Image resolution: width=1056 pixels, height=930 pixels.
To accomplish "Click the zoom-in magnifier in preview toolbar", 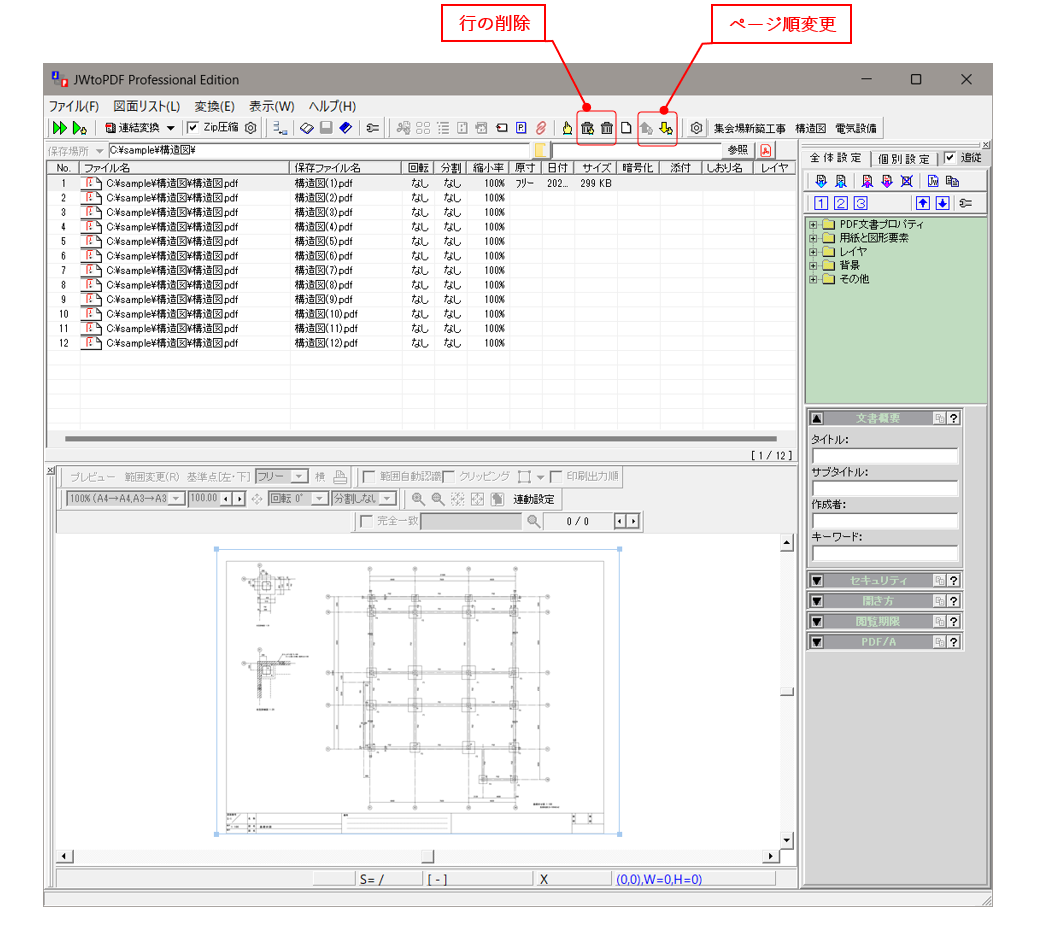I will pyautogui.click(x=417, y=501).
